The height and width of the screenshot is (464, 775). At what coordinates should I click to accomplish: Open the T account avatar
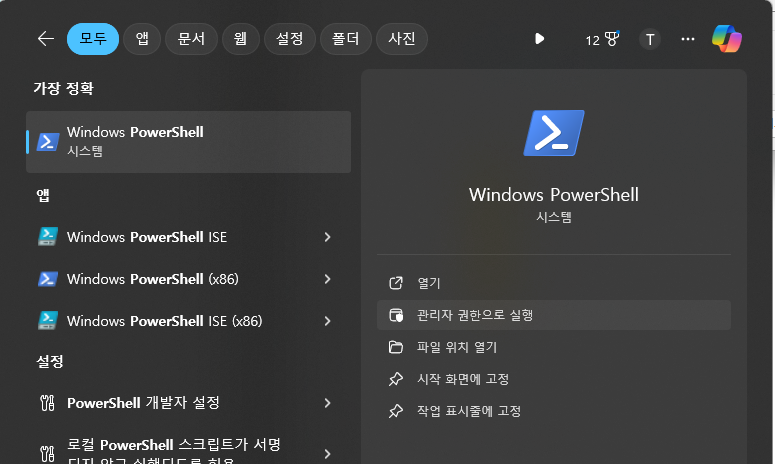[650, 39]
